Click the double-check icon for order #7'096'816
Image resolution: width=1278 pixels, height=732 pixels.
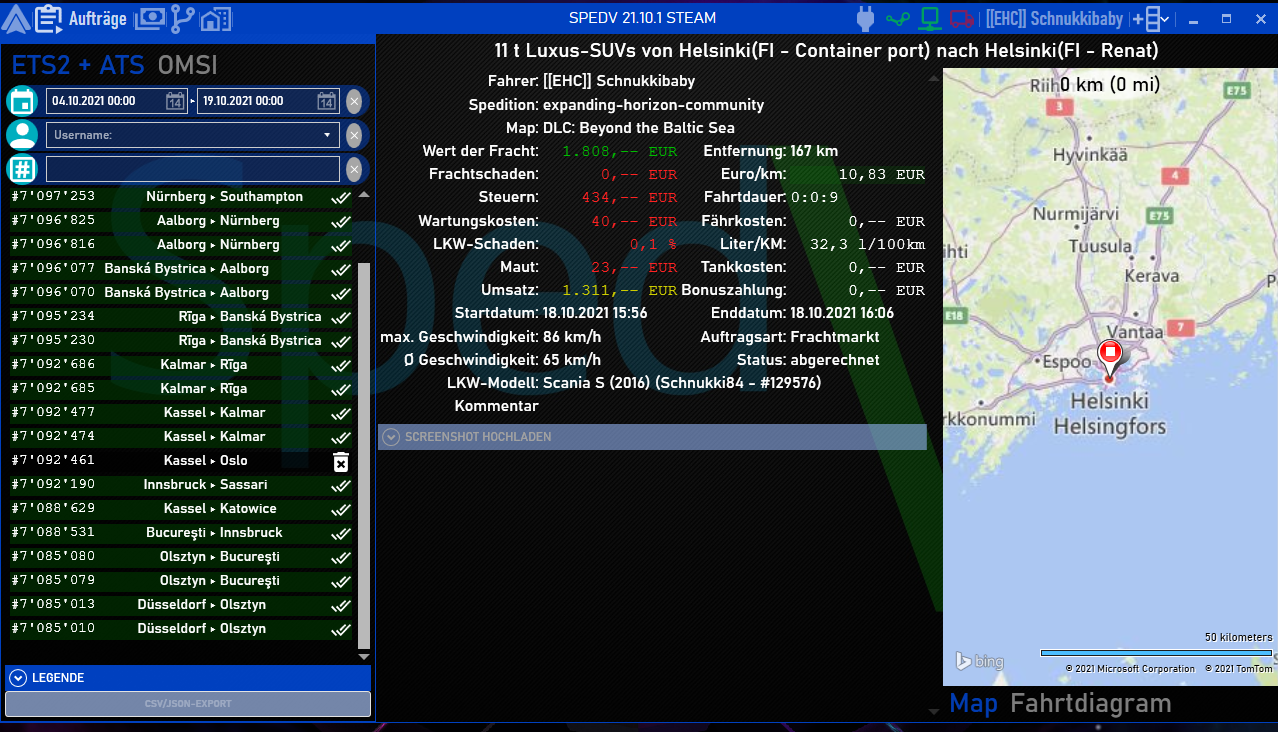point(341,245)
